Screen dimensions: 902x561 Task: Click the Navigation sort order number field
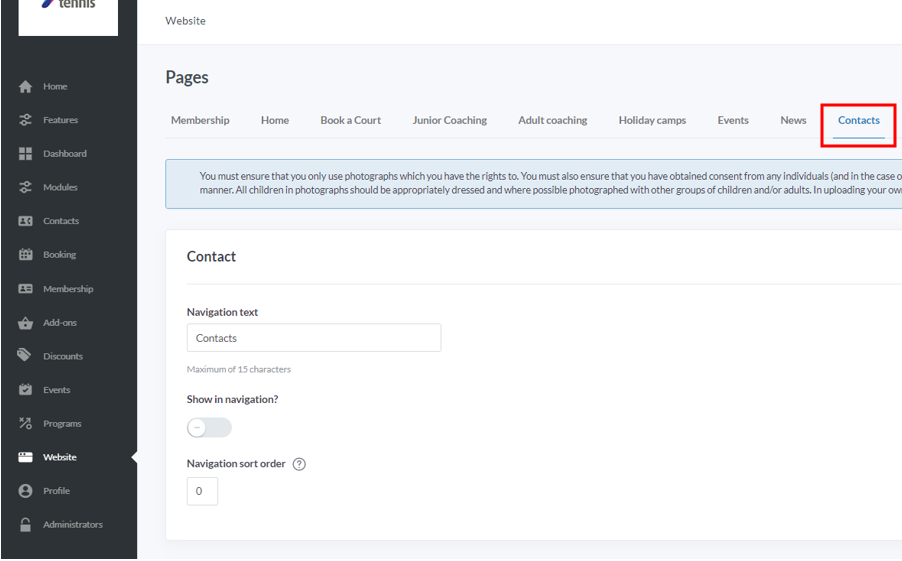202,491
